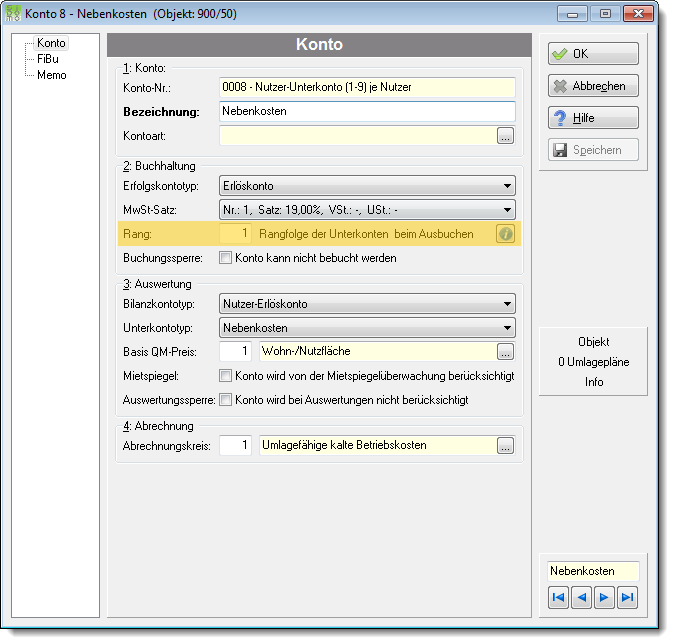Image resolution: width=674 pixels, height=644 pixels.
Task: Open the Erfolgskontotyp dropdown
Action: pos(367,186)
